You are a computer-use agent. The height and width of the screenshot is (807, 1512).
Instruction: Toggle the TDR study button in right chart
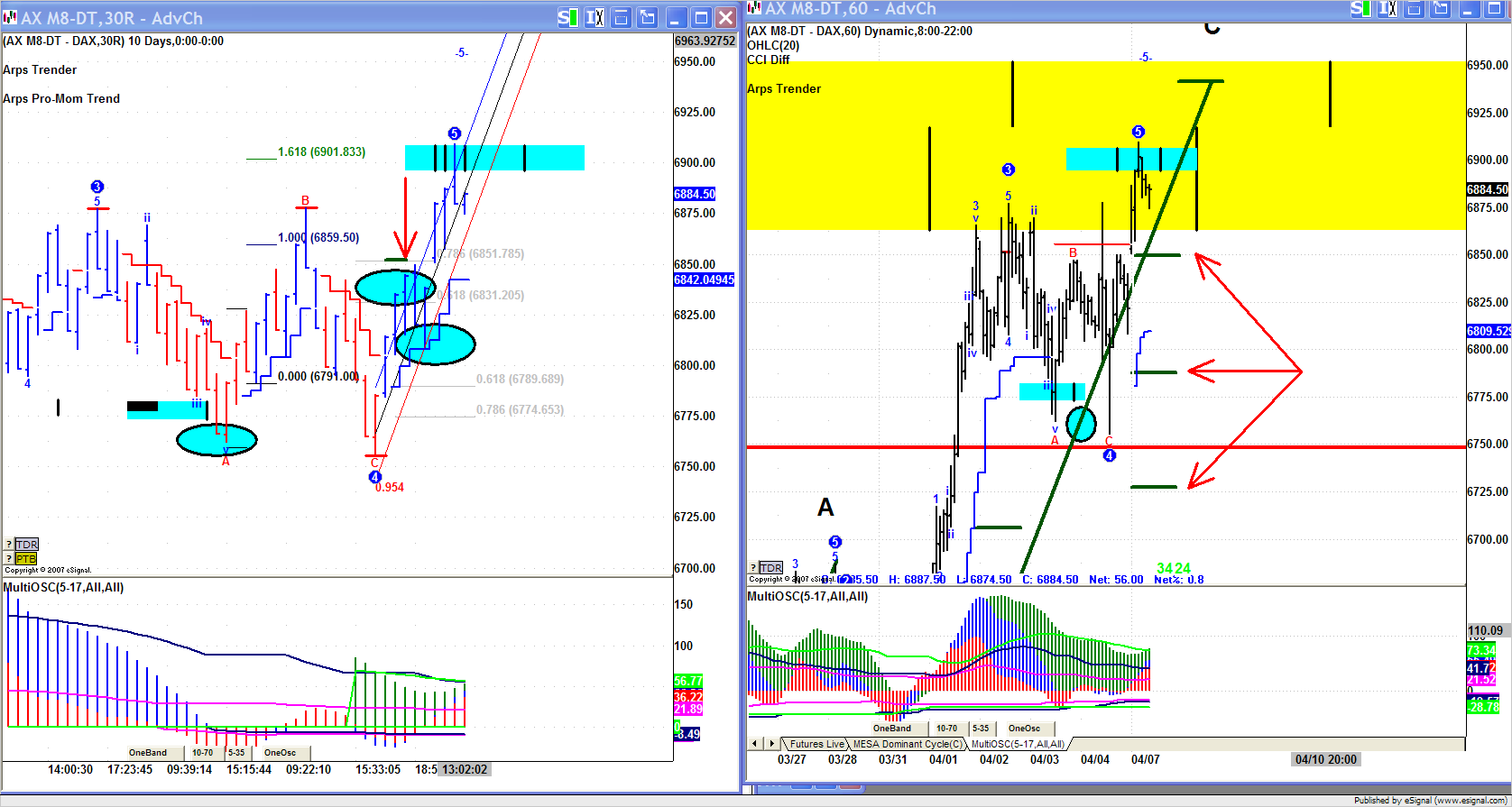coord(770,567)
